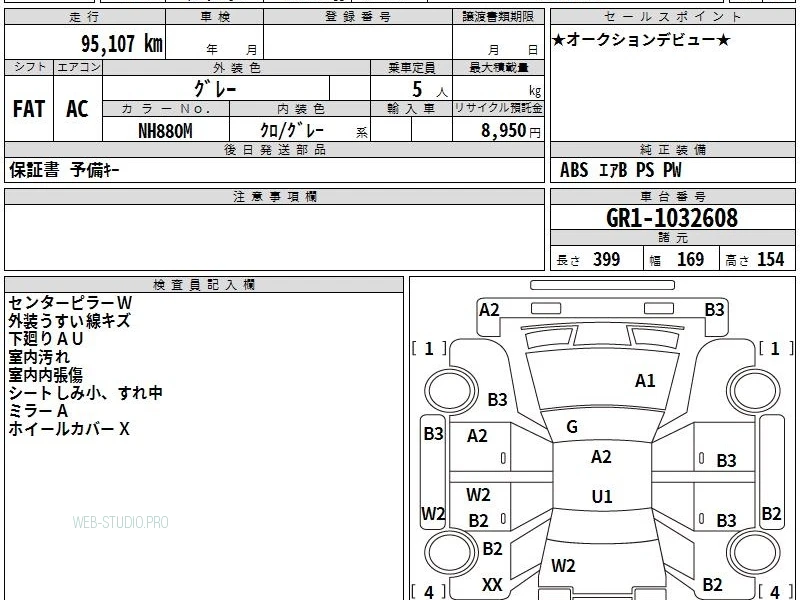Image resolution: width=800 pixels, height=600 pixels.
Task: Select the 外装色 header cell
Action: (236, 67)
